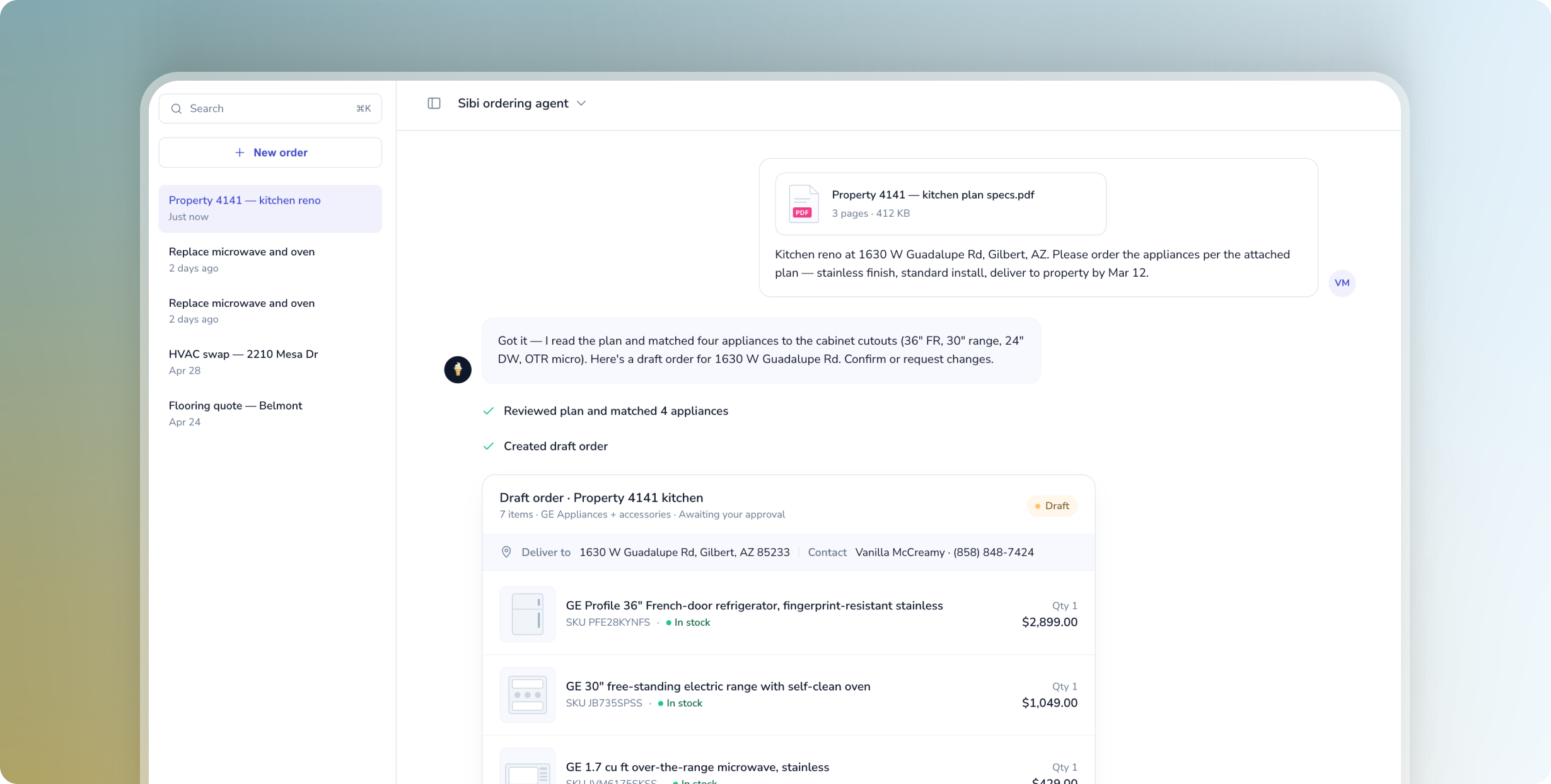Click the Draft status badge
This screenshot has width=1551, height=784.
(x=1052, y=506)
